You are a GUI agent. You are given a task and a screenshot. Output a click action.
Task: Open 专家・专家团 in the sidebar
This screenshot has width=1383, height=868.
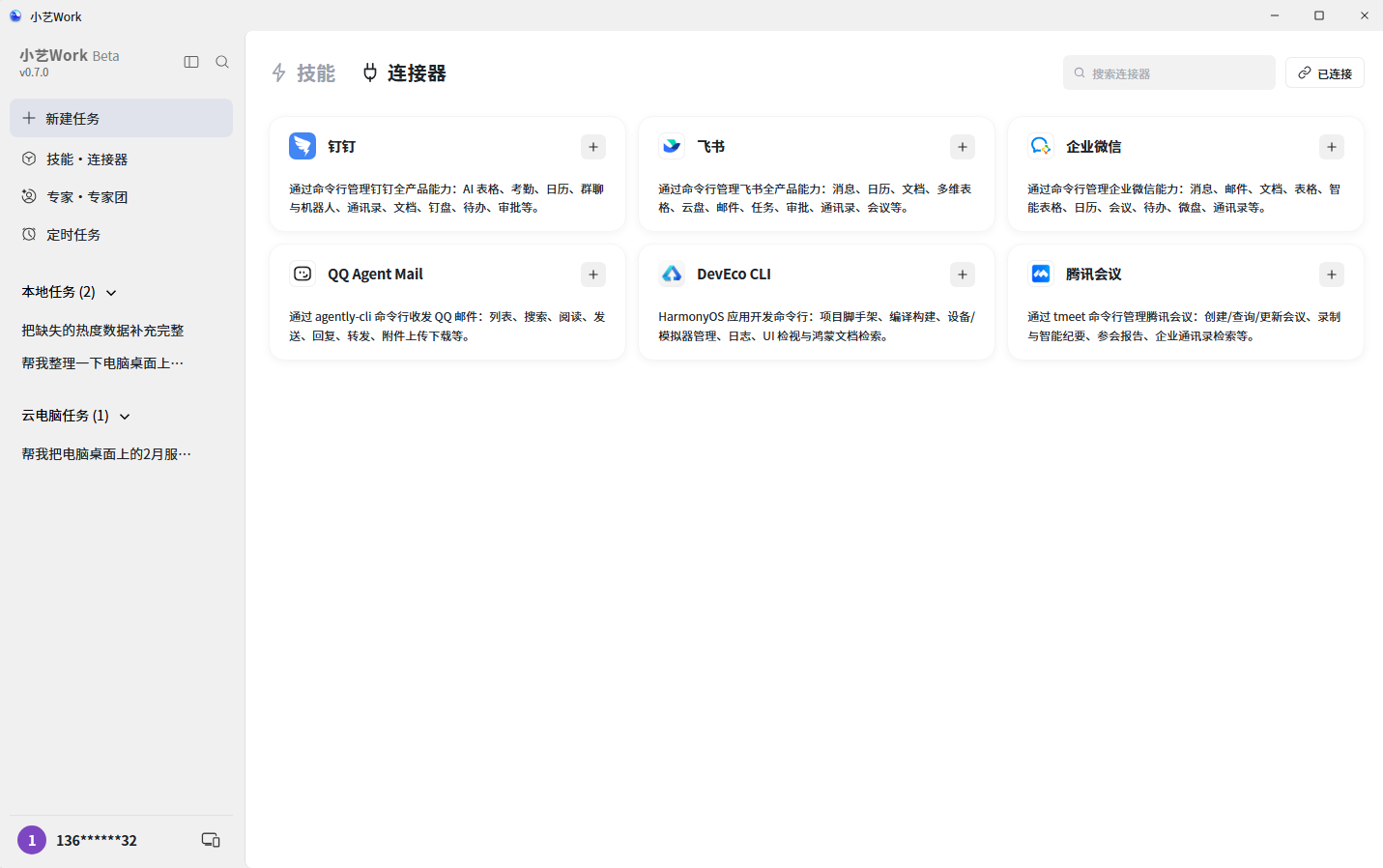121,196
